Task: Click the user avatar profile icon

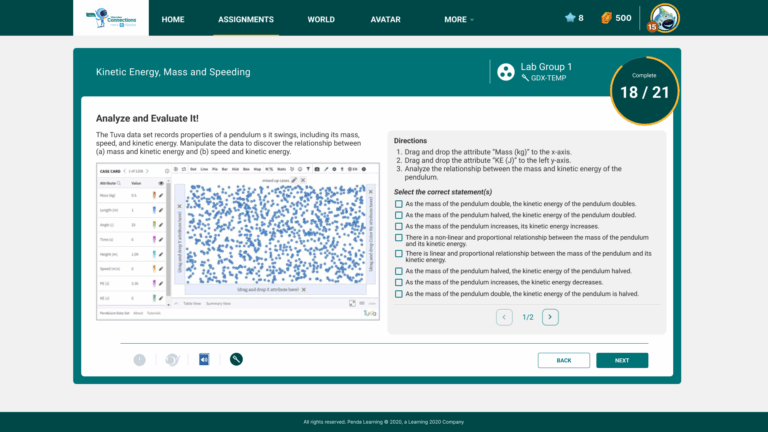Action: (664, 17)
